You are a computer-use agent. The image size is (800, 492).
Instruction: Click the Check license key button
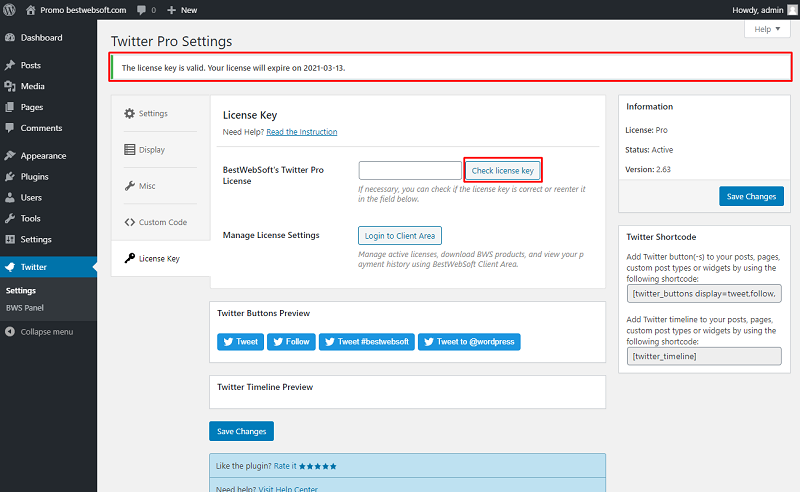(x=503, y=170)
